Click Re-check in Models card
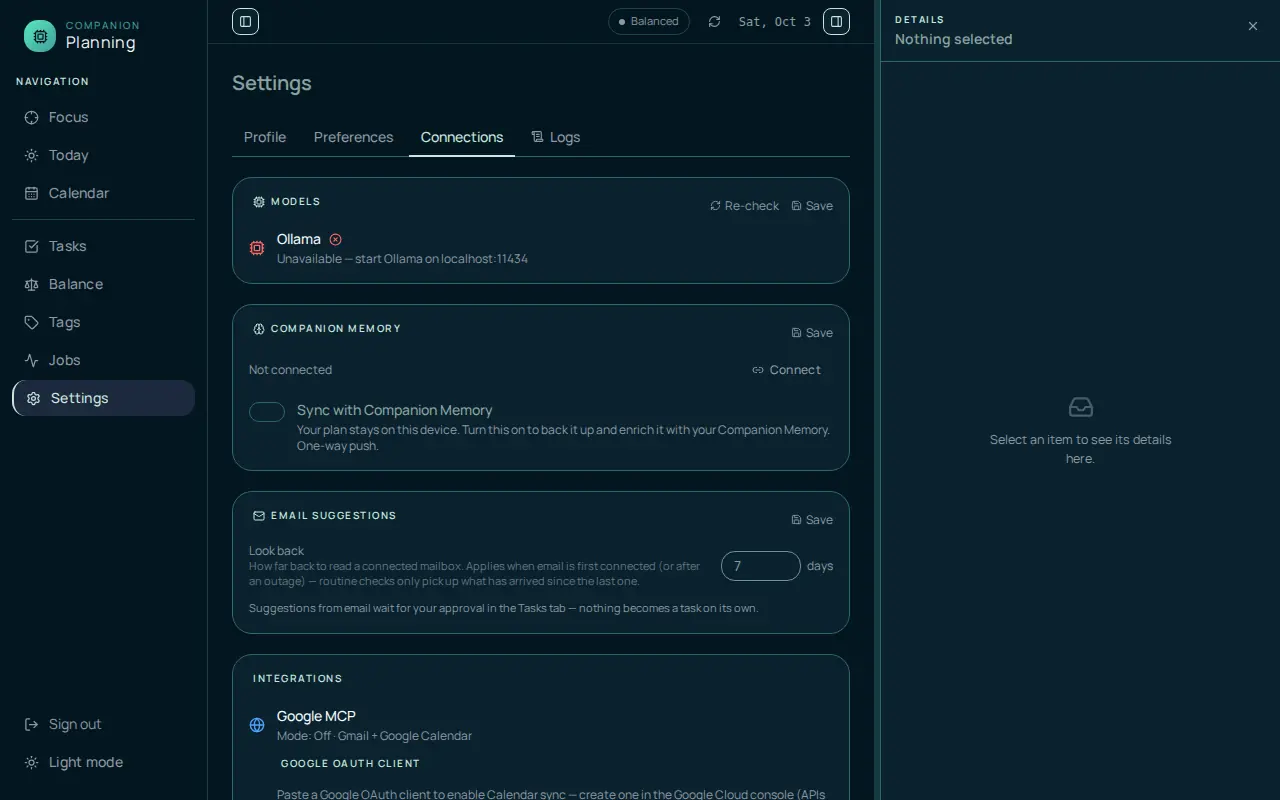 tap(744, 206)
